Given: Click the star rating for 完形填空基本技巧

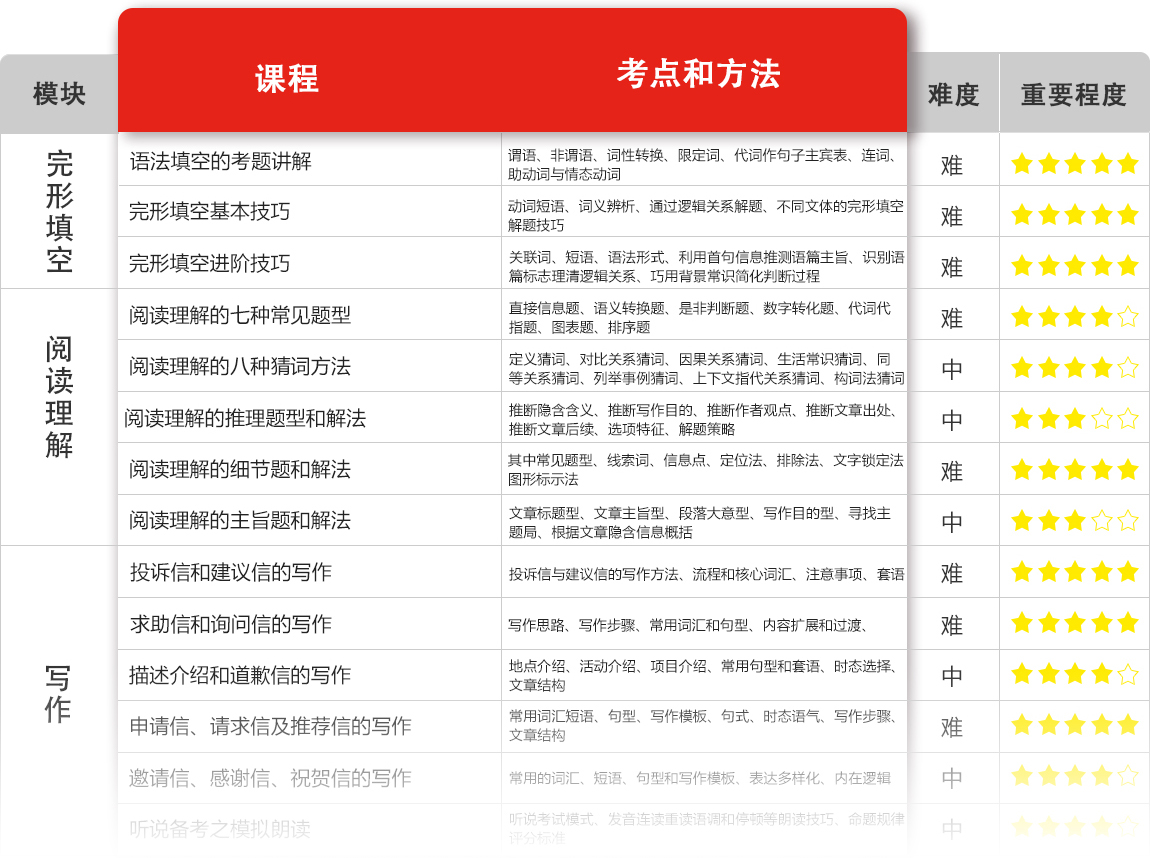Looking at the screenshot, I should [1074, 215].
